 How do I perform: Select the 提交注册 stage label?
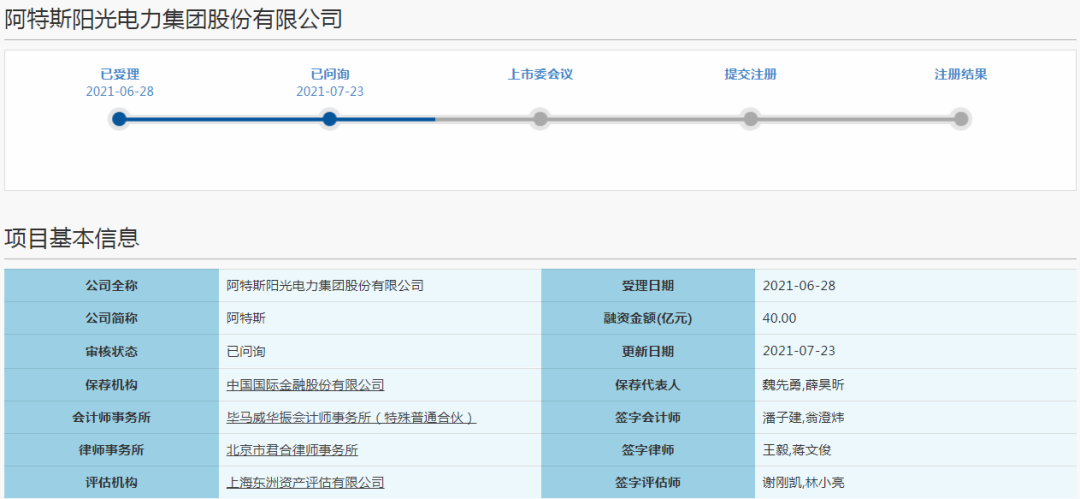(x=750, y=74)
